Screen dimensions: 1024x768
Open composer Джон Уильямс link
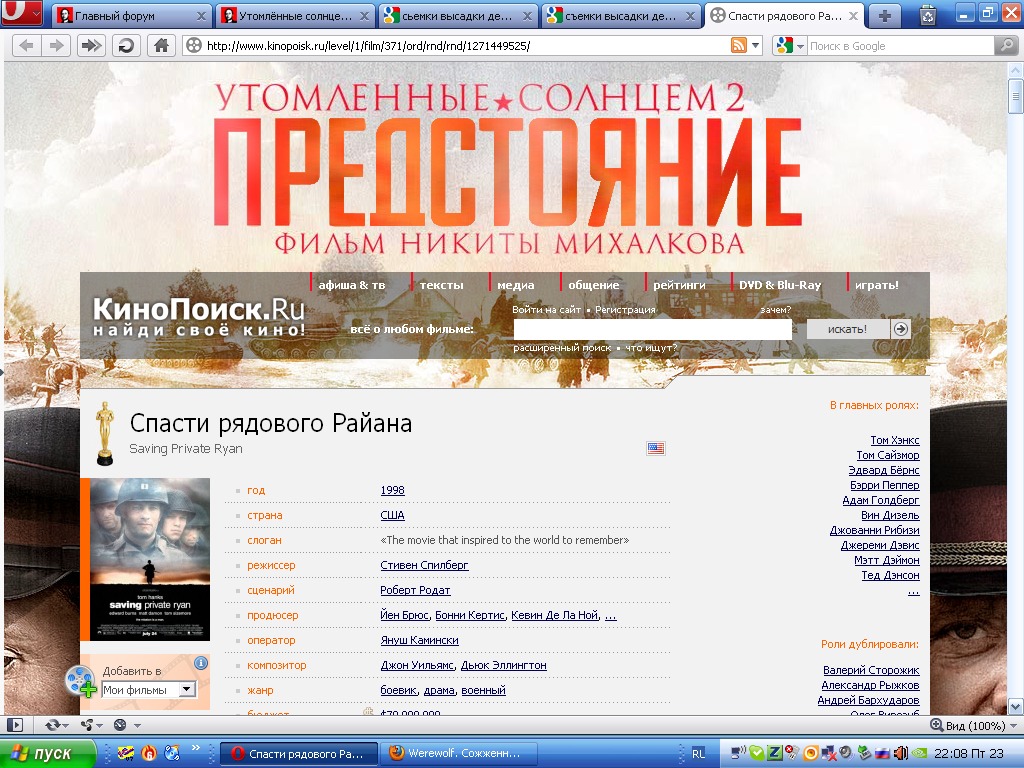coord(417,665)
